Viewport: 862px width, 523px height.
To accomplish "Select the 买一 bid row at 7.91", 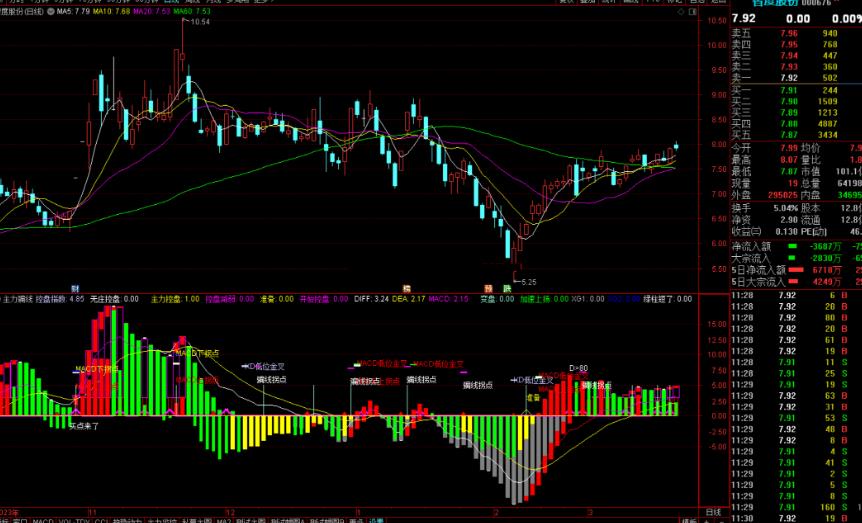I will (x=795, y=90).
